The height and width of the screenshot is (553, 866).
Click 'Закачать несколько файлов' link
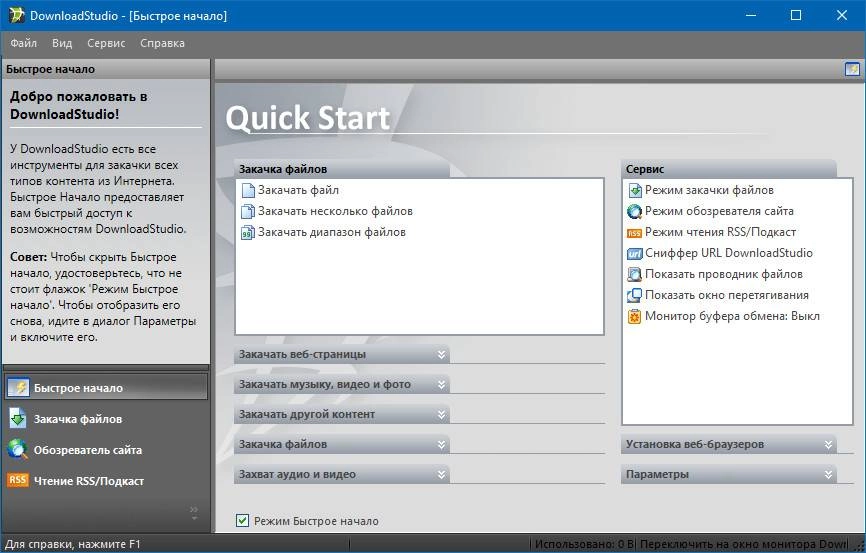335,211
